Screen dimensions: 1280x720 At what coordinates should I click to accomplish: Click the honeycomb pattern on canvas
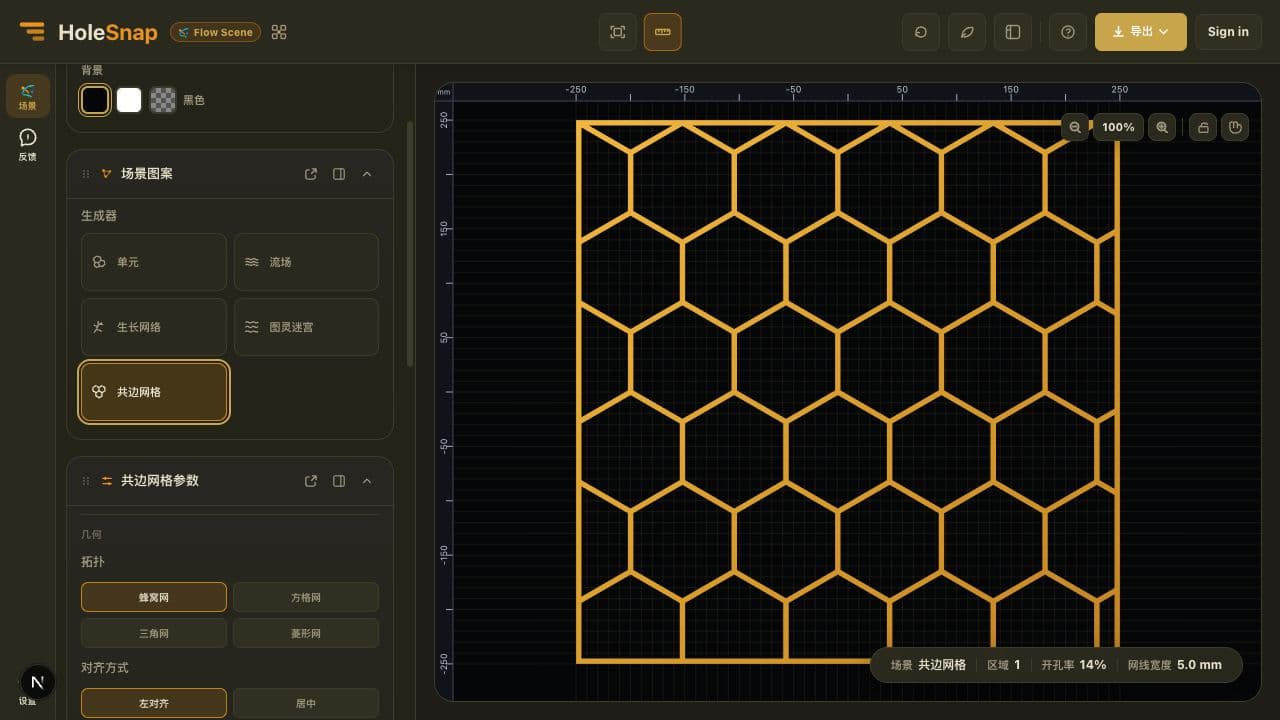[x=847, y=392]
